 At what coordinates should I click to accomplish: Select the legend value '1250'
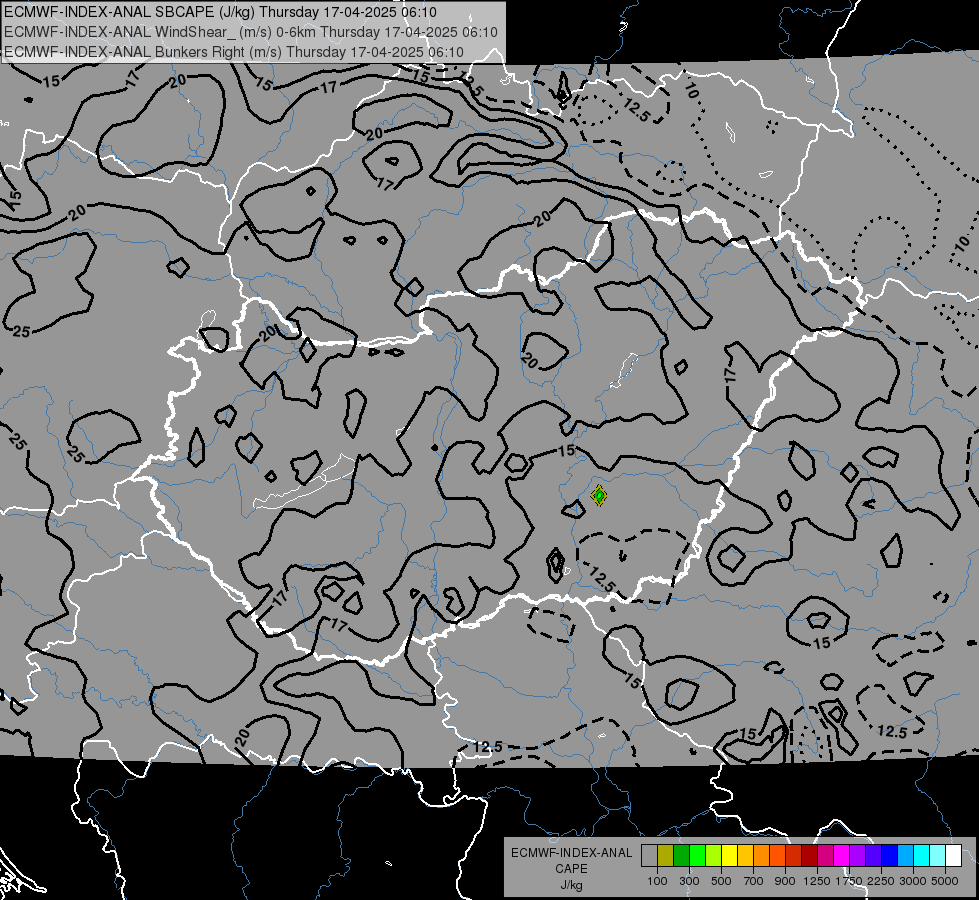point(817,881)
